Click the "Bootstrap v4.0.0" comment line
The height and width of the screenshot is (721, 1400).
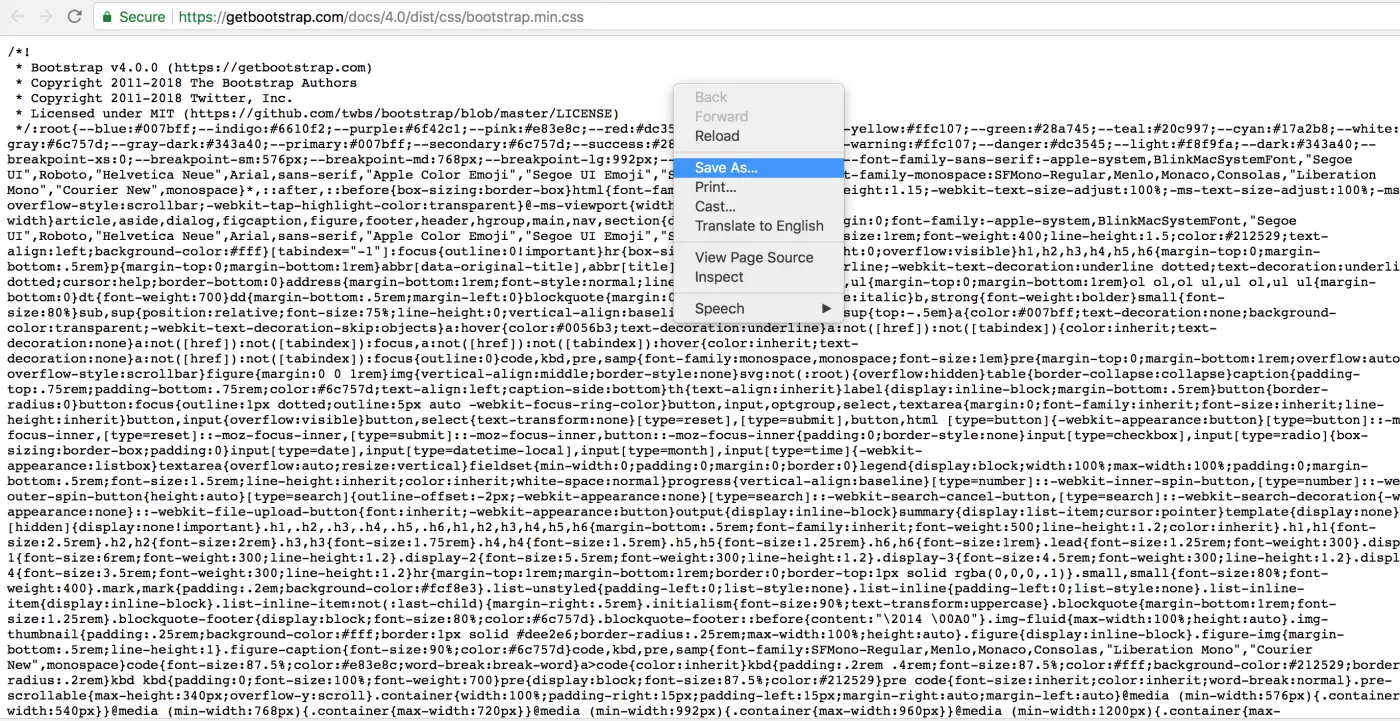[194, 67]
